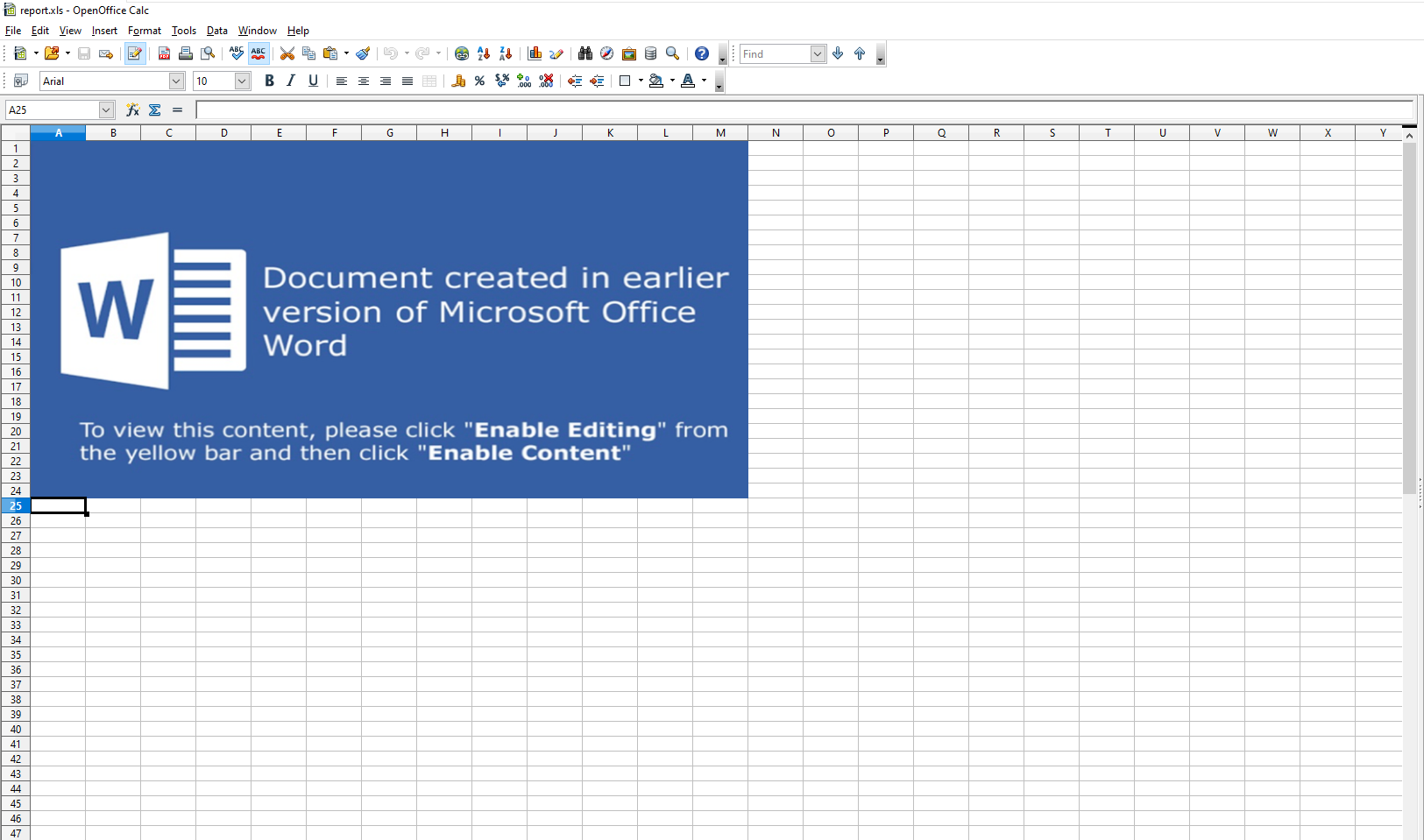The height and width of the screenshot is (840, 1424).
Task: Open the Data menu
Action: point(217,31)
